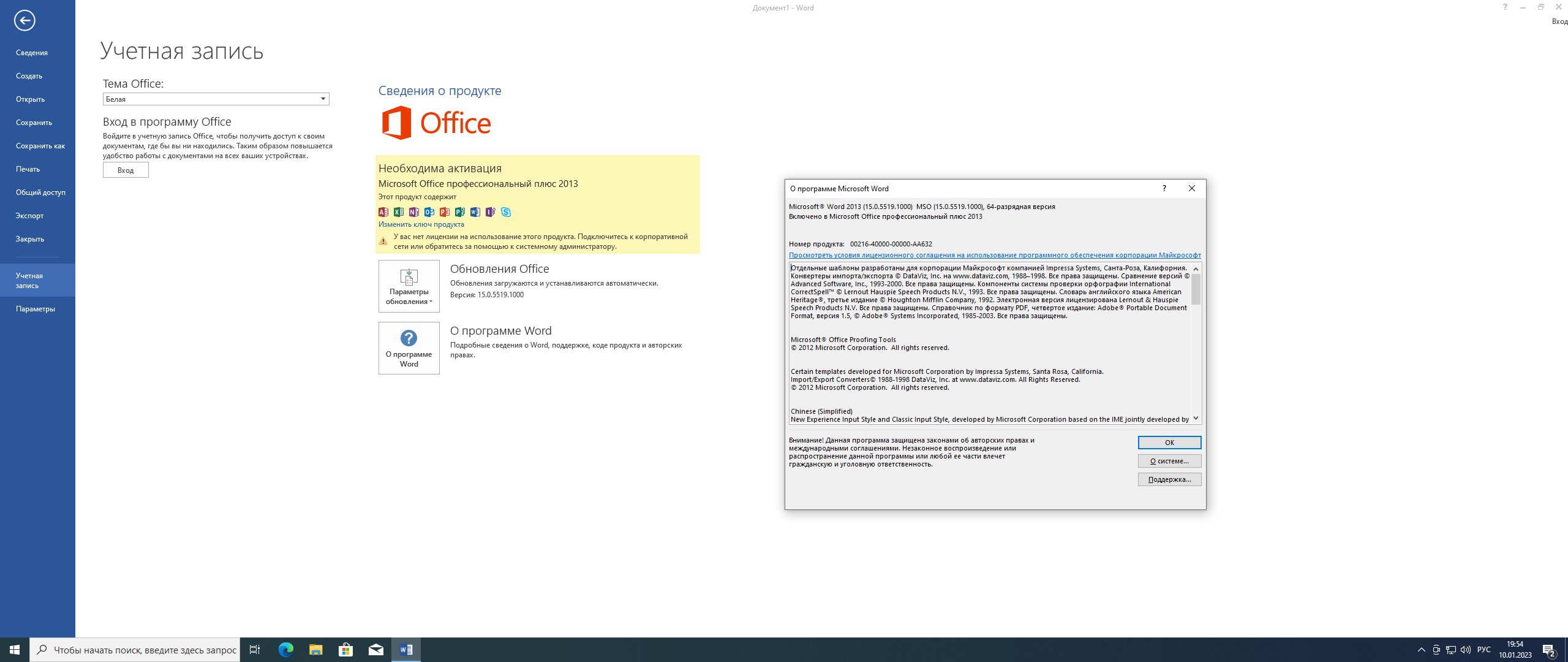Click the back arrow in the backstage menu
This screenshot has width=1568, height=662.
tap(24, 21)
